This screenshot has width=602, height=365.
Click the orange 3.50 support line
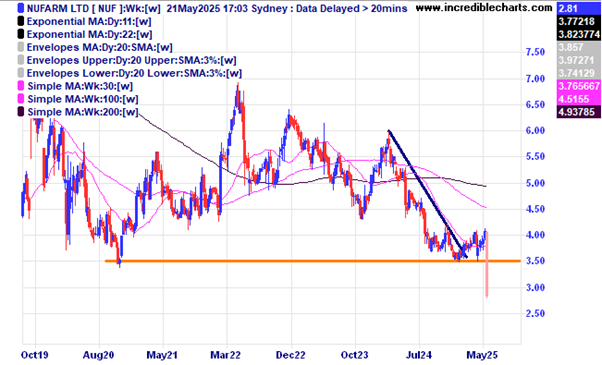pyautogui.click(x=313, y=261)
